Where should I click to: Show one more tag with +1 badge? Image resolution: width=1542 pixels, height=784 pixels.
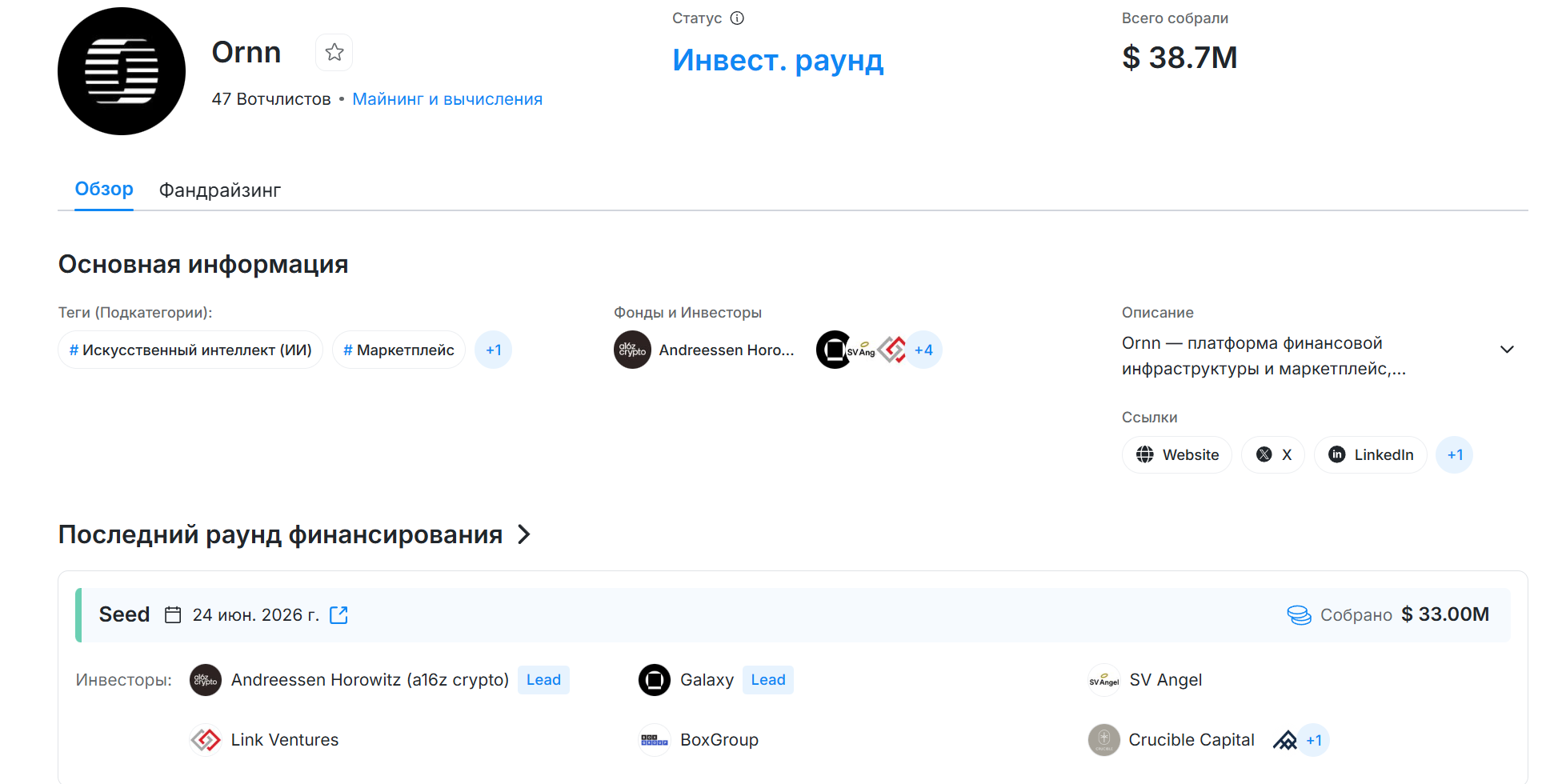[494, 350]
